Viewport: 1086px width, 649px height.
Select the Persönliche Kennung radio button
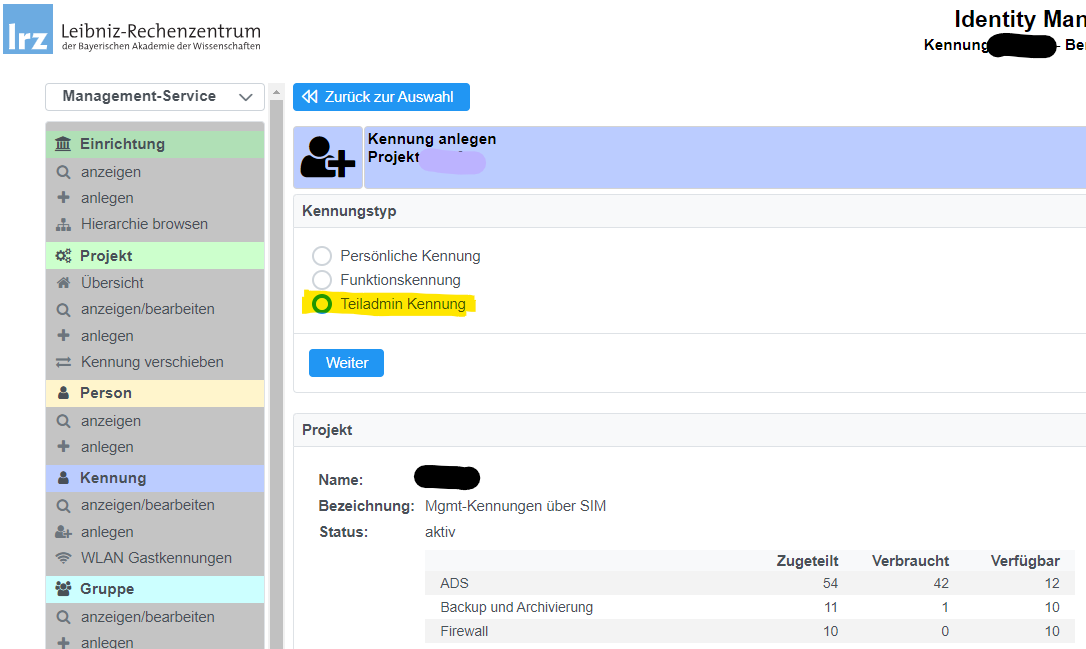[x=322, y=256]
